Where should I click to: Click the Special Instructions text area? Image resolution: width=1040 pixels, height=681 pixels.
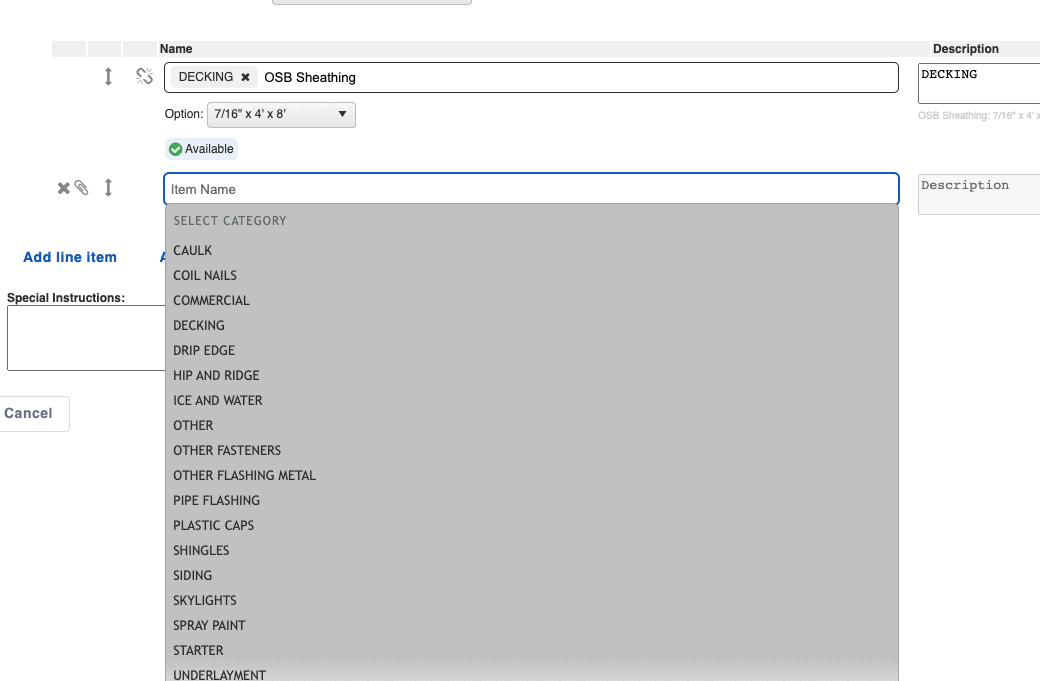click(x=86, y=338)
